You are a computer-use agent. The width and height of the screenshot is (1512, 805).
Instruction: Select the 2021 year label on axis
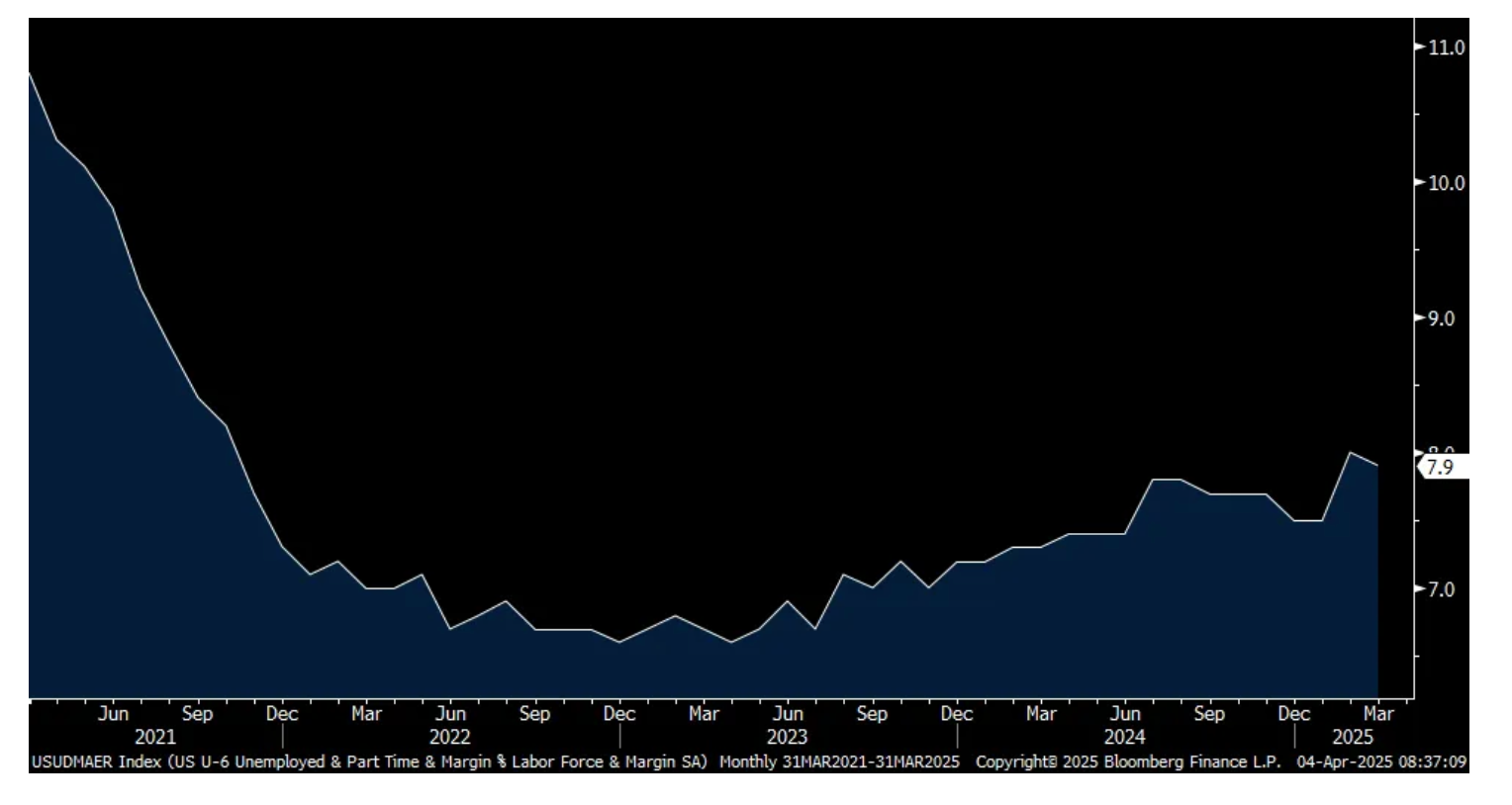(x=154, y=738)
